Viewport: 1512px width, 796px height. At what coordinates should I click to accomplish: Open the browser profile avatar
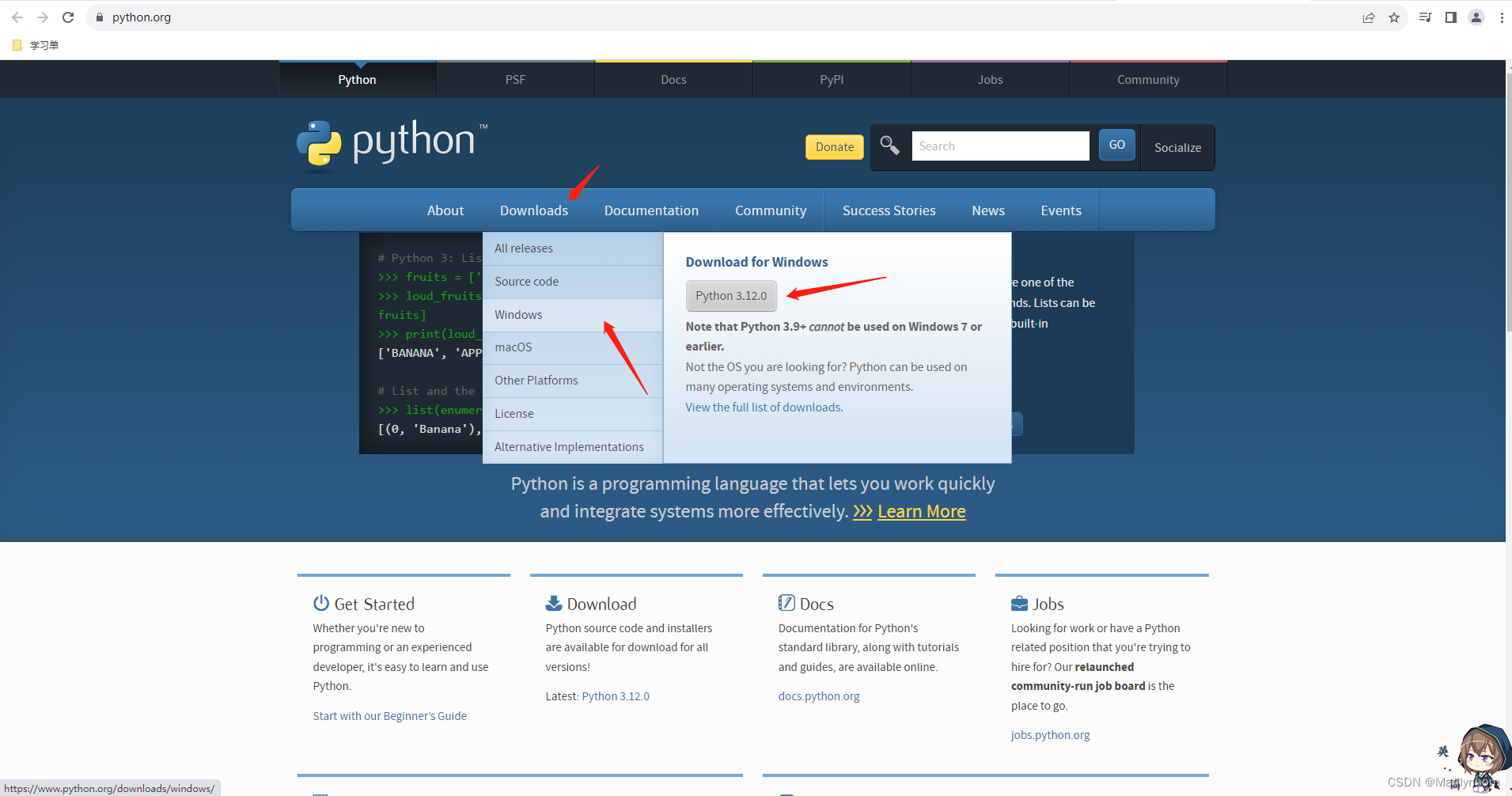1476,17
